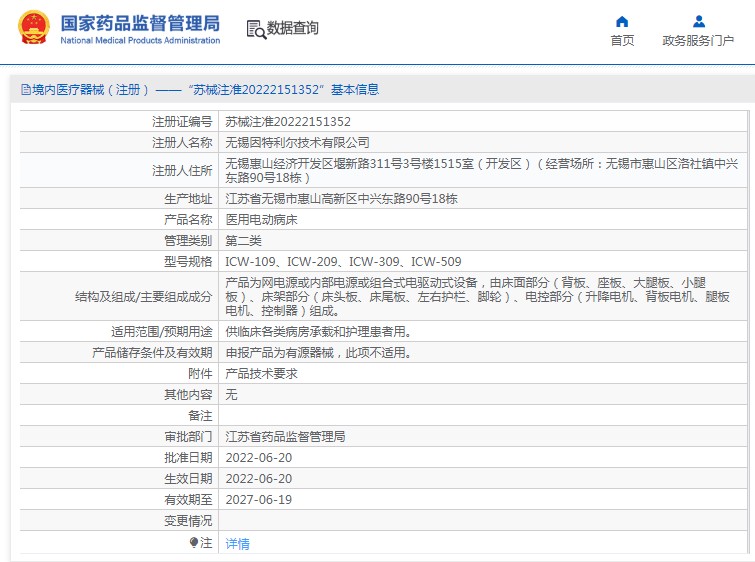Screen dimensions: 755x562
Task: Select 供临床各类病房承载和护理患者用 text
Action: click(318, 331)
